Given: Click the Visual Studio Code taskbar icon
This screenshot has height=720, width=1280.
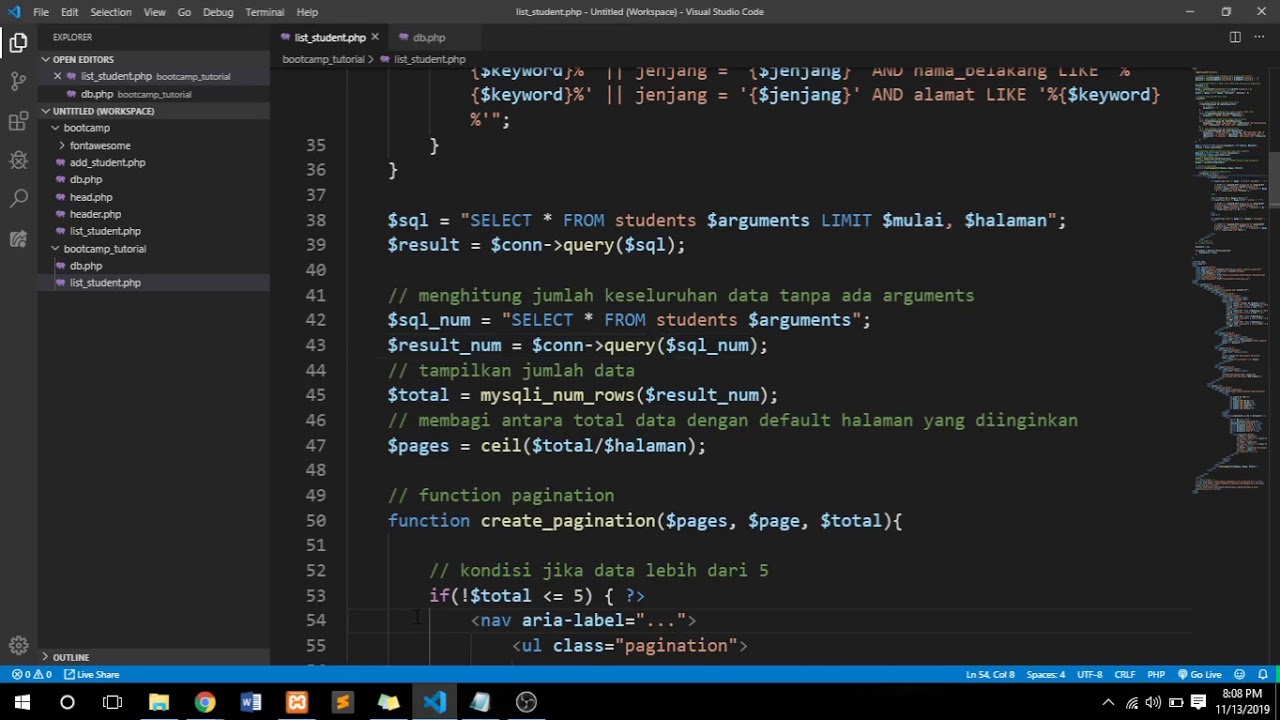Looking at the screenshot, I should pos(434,702).
